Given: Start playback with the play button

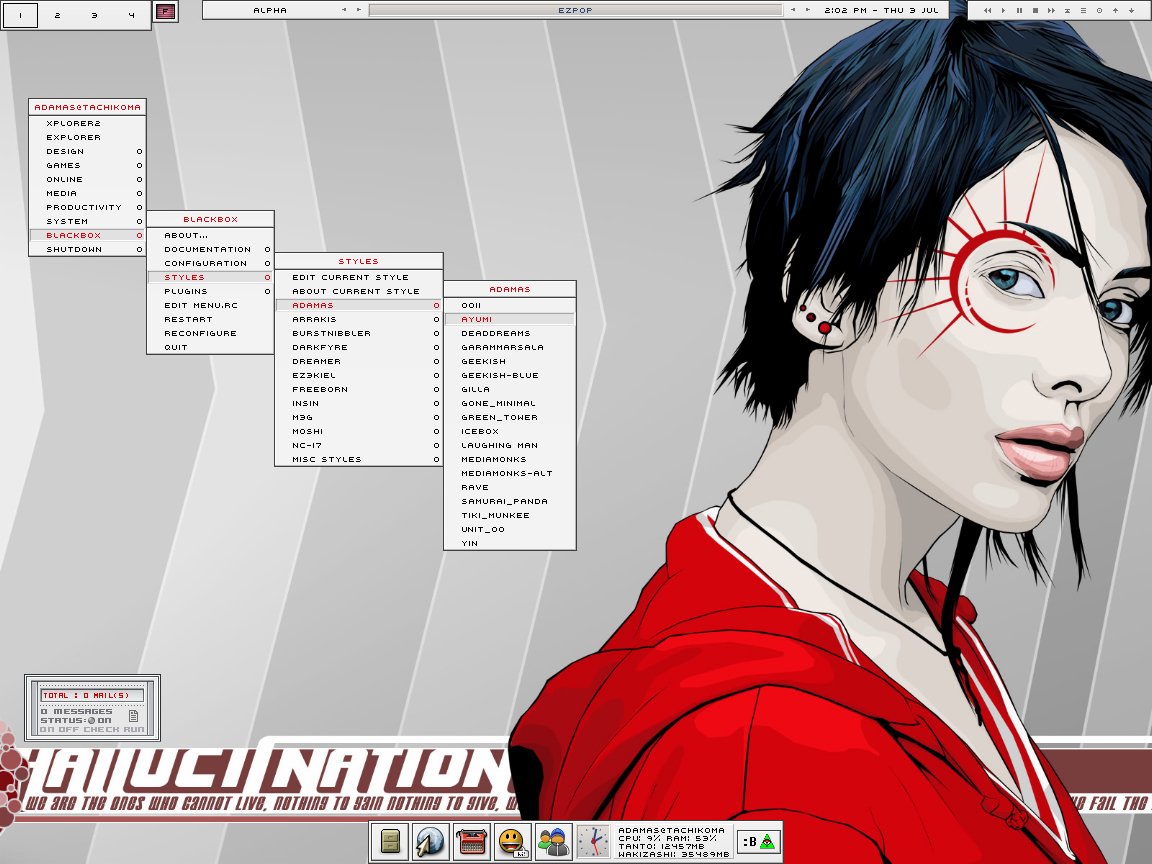Looking at the screenshot, I should click(1004, 10).
